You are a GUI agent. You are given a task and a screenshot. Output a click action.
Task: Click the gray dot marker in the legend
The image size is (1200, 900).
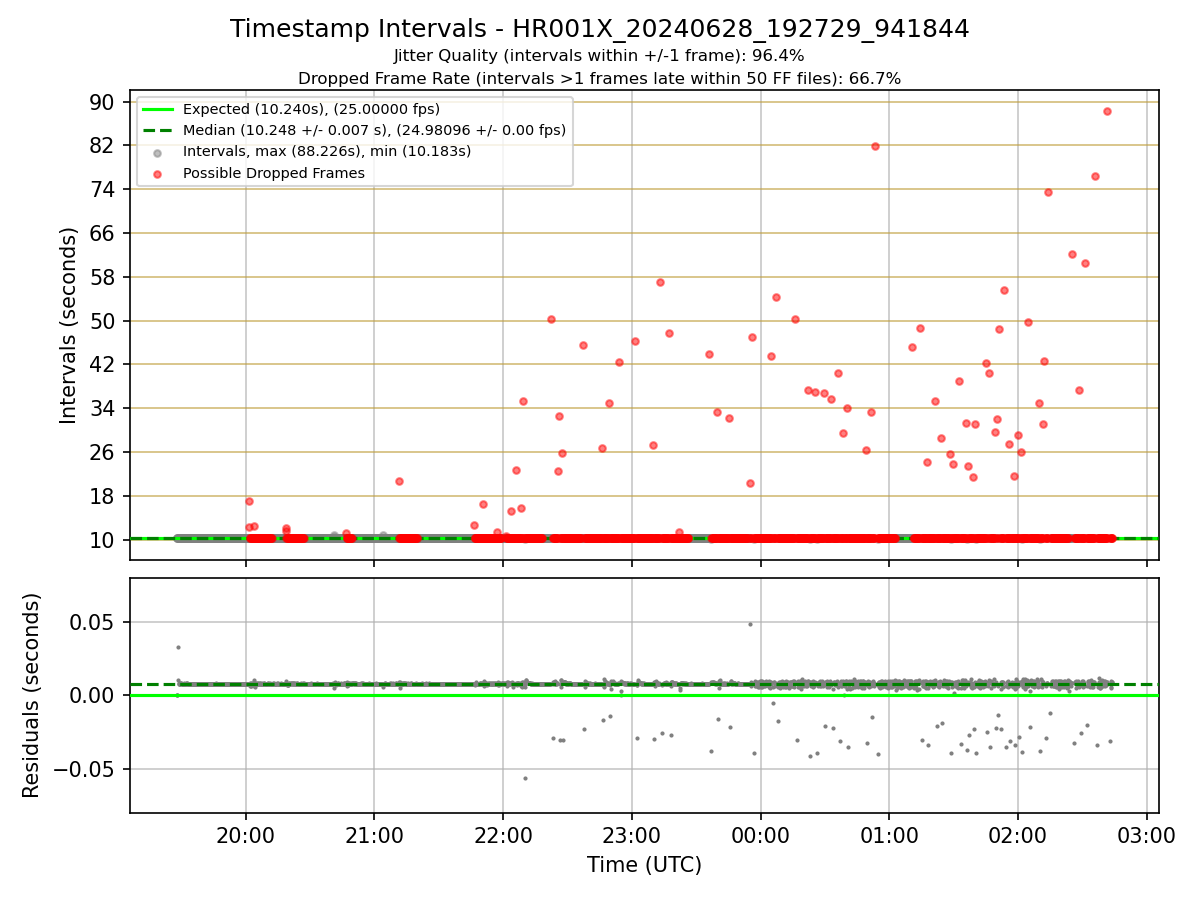[158, 152]
